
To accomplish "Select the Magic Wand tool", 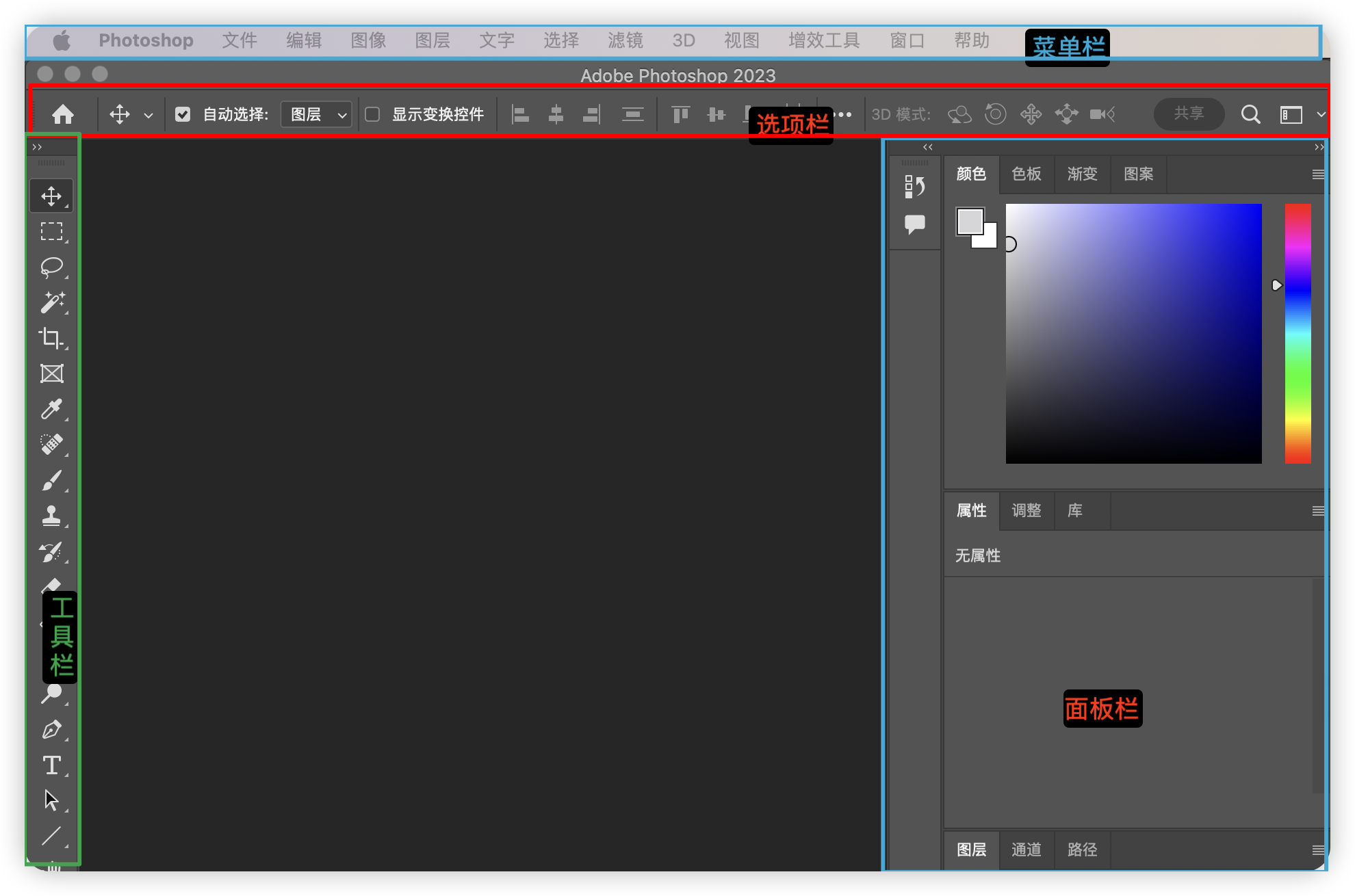I will [x=51, y=302].
